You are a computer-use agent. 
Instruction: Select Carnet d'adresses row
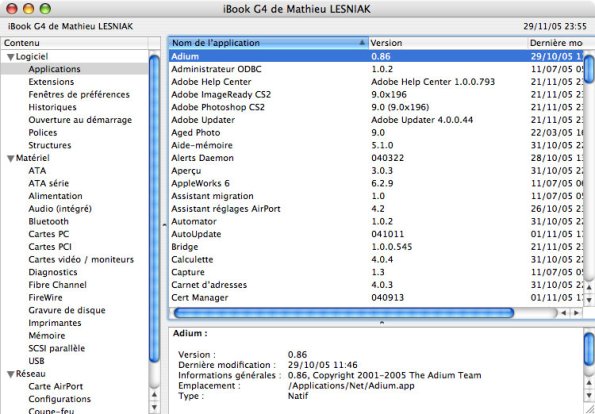click(x=376, y=285)
